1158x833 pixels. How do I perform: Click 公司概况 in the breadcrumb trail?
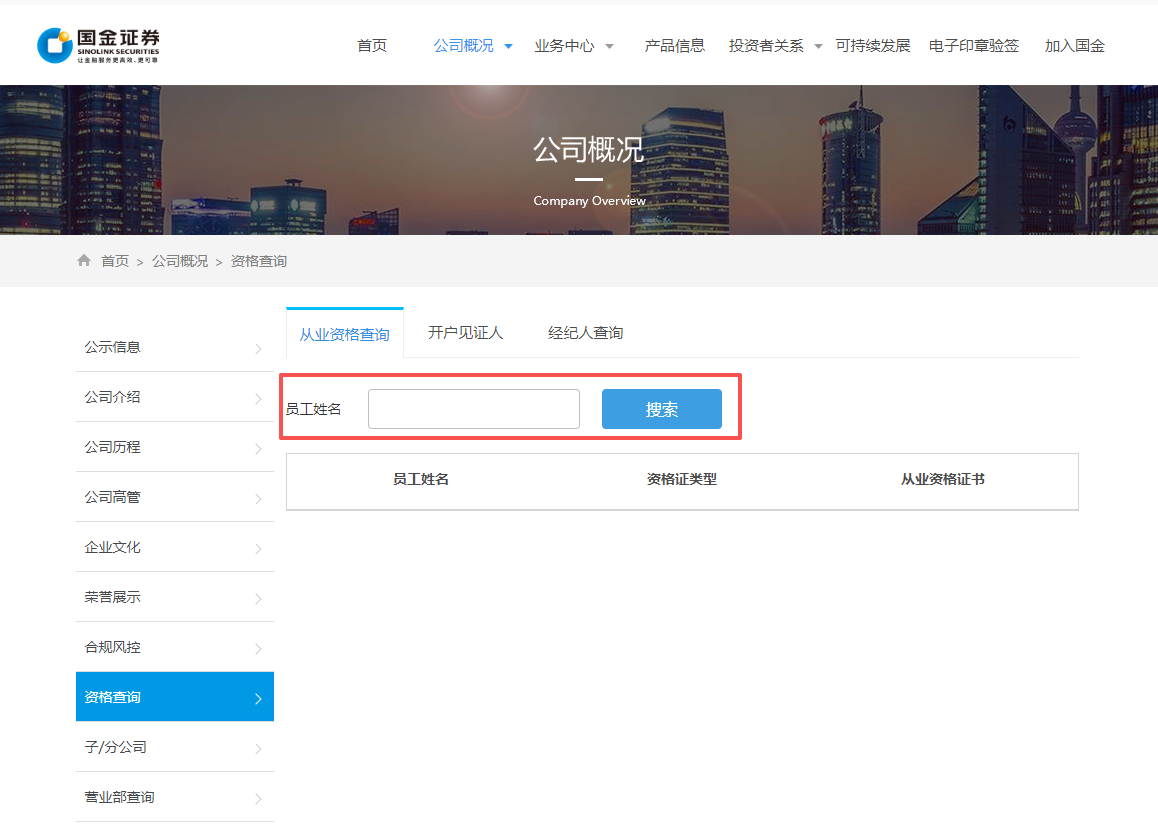point(180,260)
